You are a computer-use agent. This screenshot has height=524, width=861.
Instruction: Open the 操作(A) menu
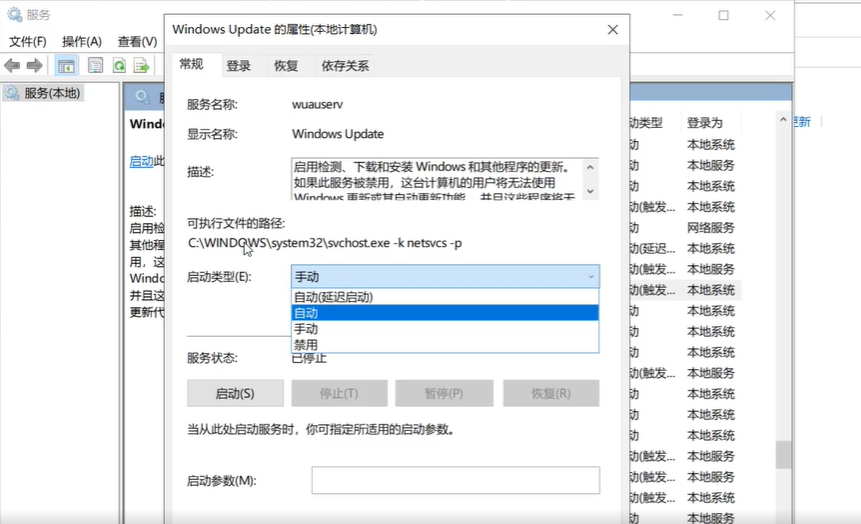[x=82, y=42]
